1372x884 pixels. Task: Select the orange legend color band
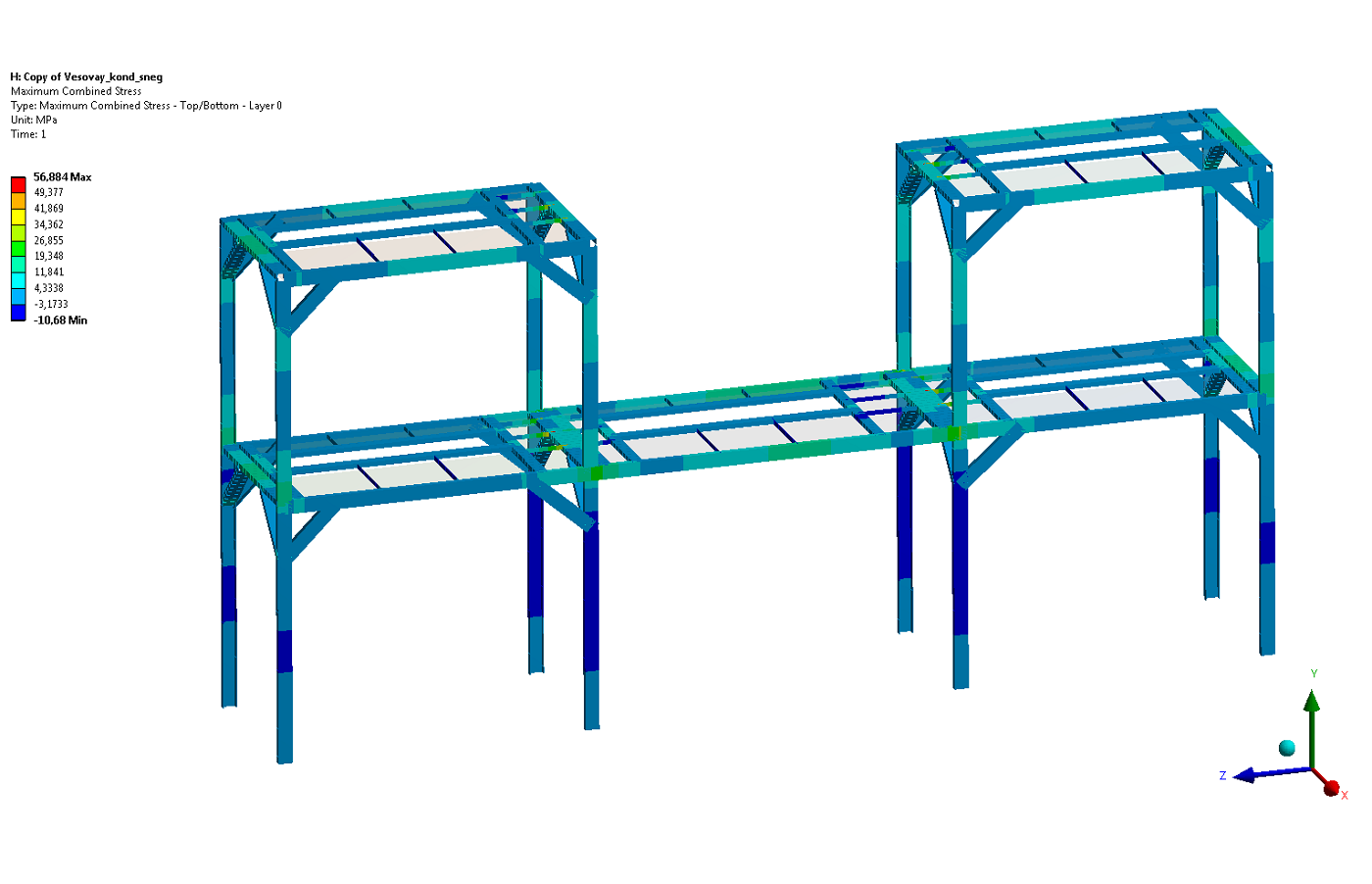pyautogui.click(x=18, y=201)
